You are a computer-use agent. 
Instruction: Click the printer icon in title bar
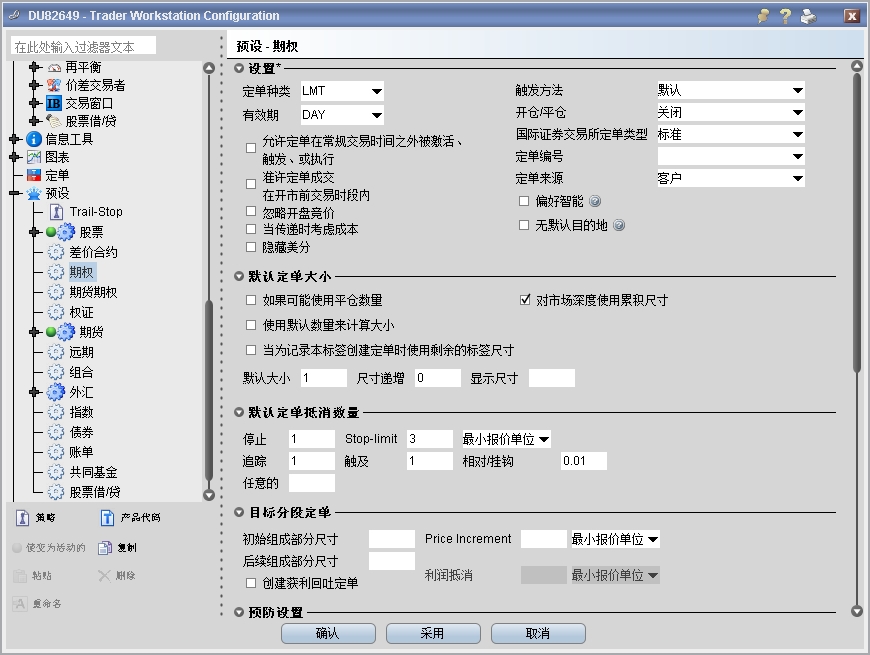click(810, 15)
